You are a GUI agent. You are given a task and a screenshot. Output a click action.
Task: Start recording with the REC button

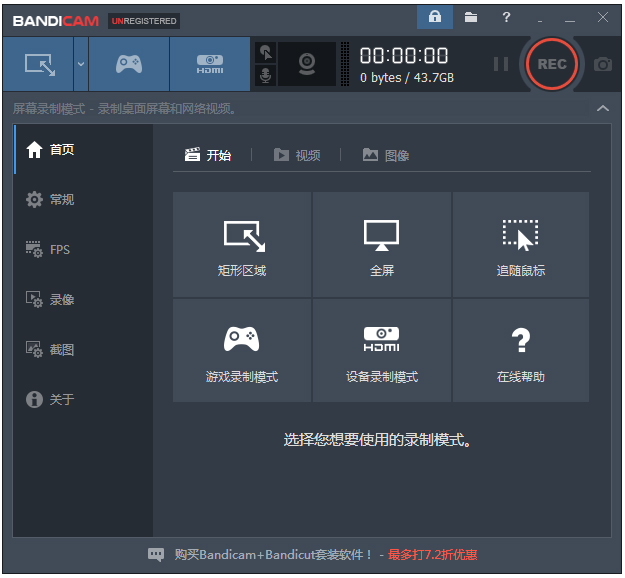(552, 64)
